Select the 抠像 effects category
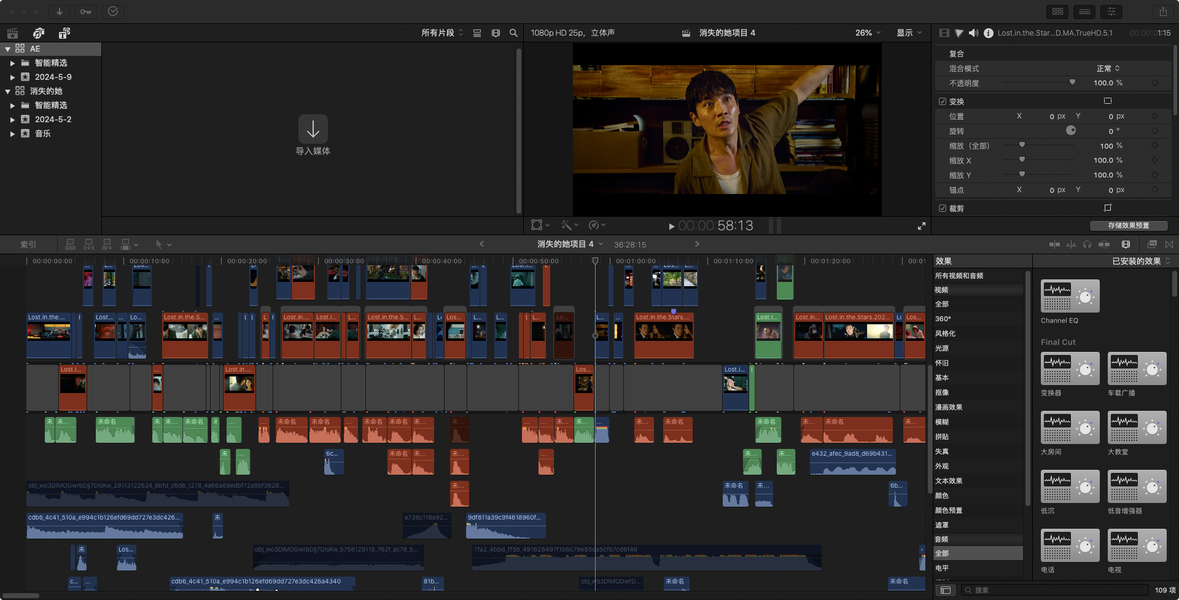 941,392
